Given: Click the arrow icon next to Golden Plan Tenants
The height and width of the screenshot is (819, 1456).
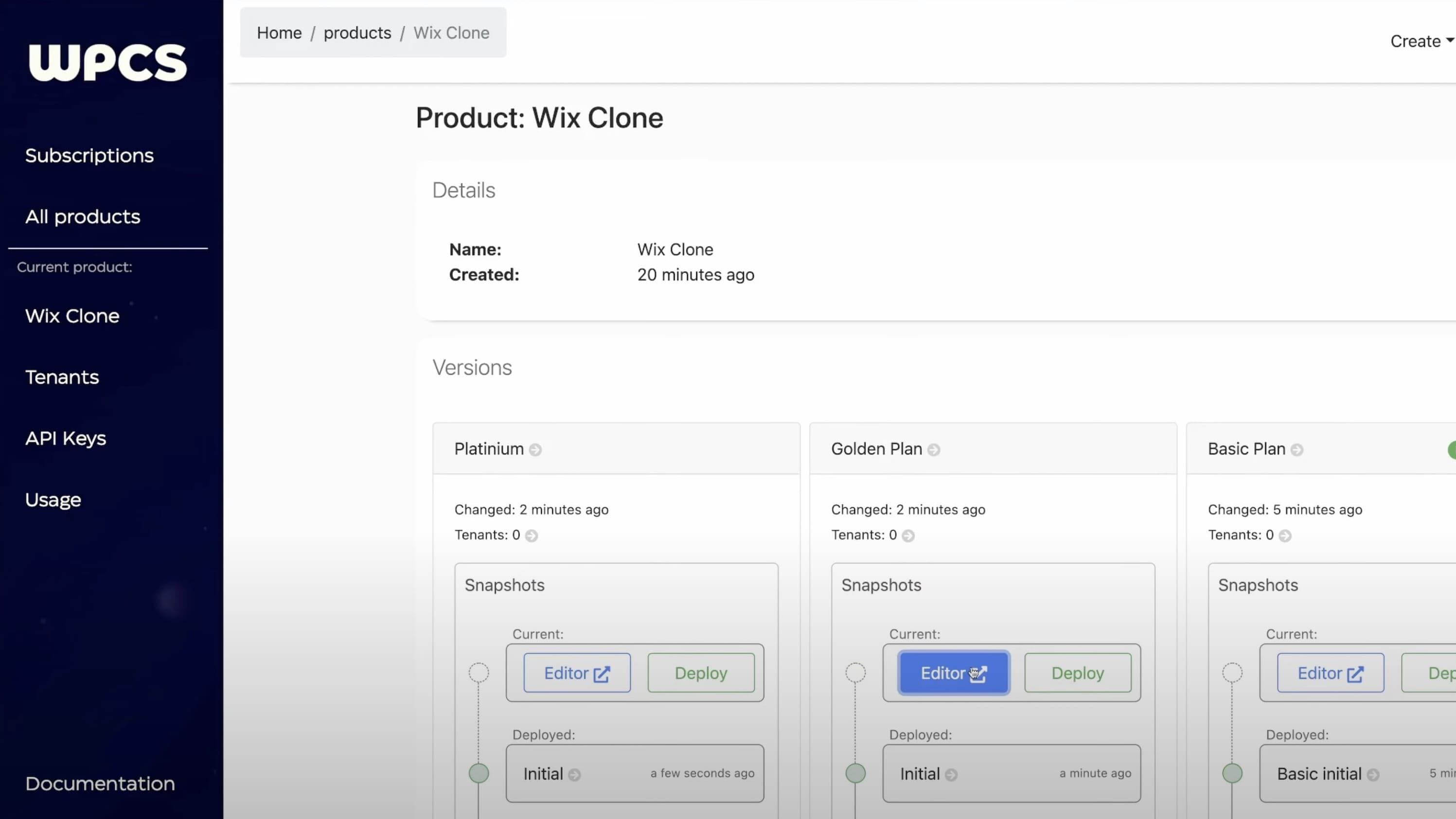Looking at the screenshot, I should coord(908,536).
